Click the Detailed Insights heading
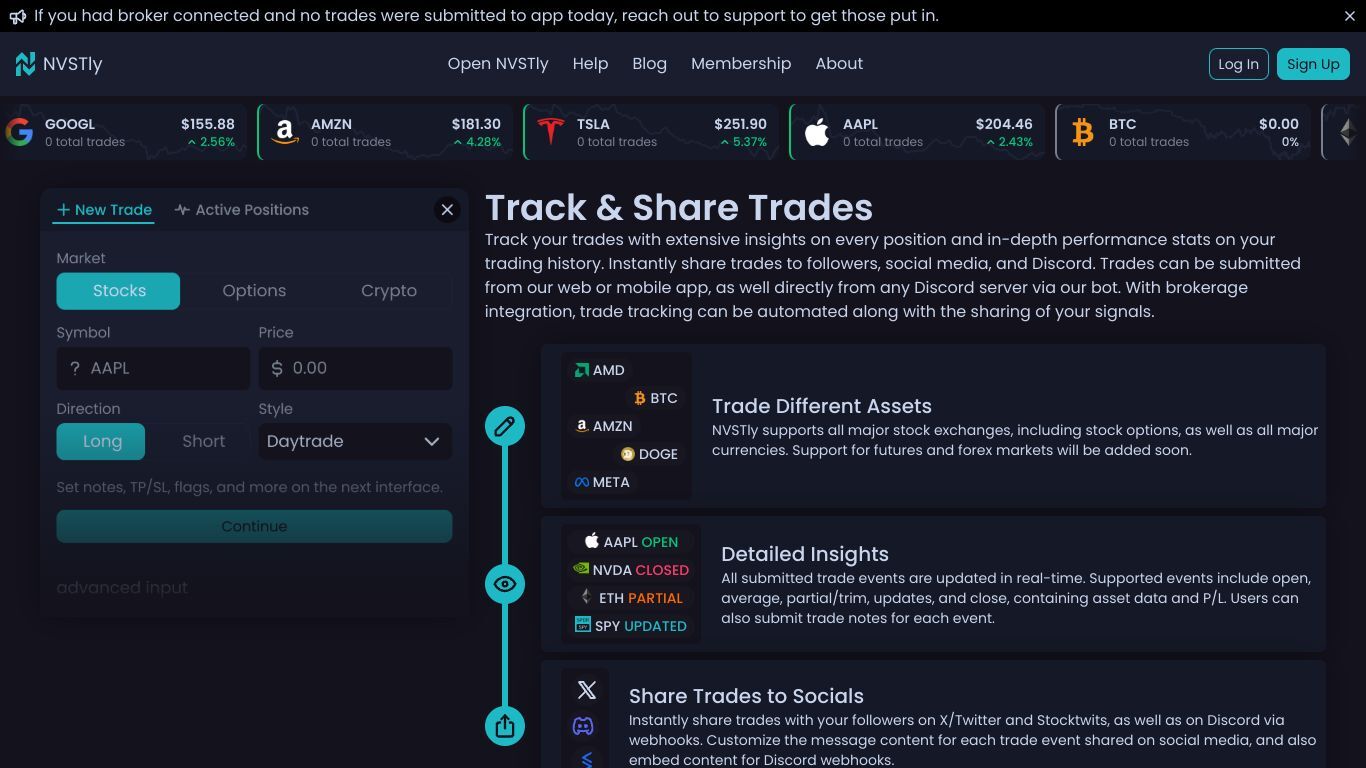This screenshot has width=1366, height=768. click(805, 554)
